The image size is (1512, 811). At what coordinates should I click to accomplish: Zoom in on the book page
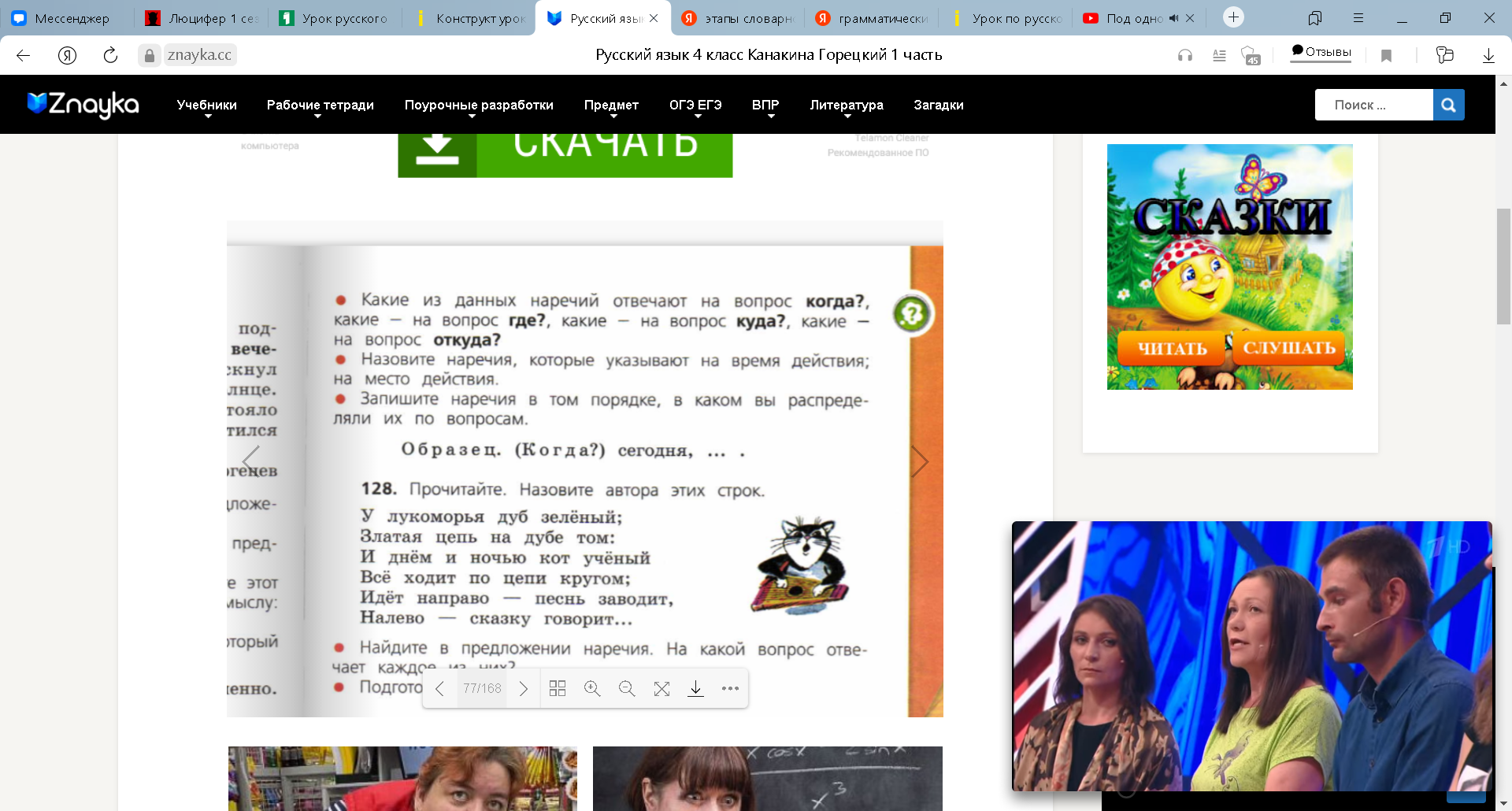[592, 689]
